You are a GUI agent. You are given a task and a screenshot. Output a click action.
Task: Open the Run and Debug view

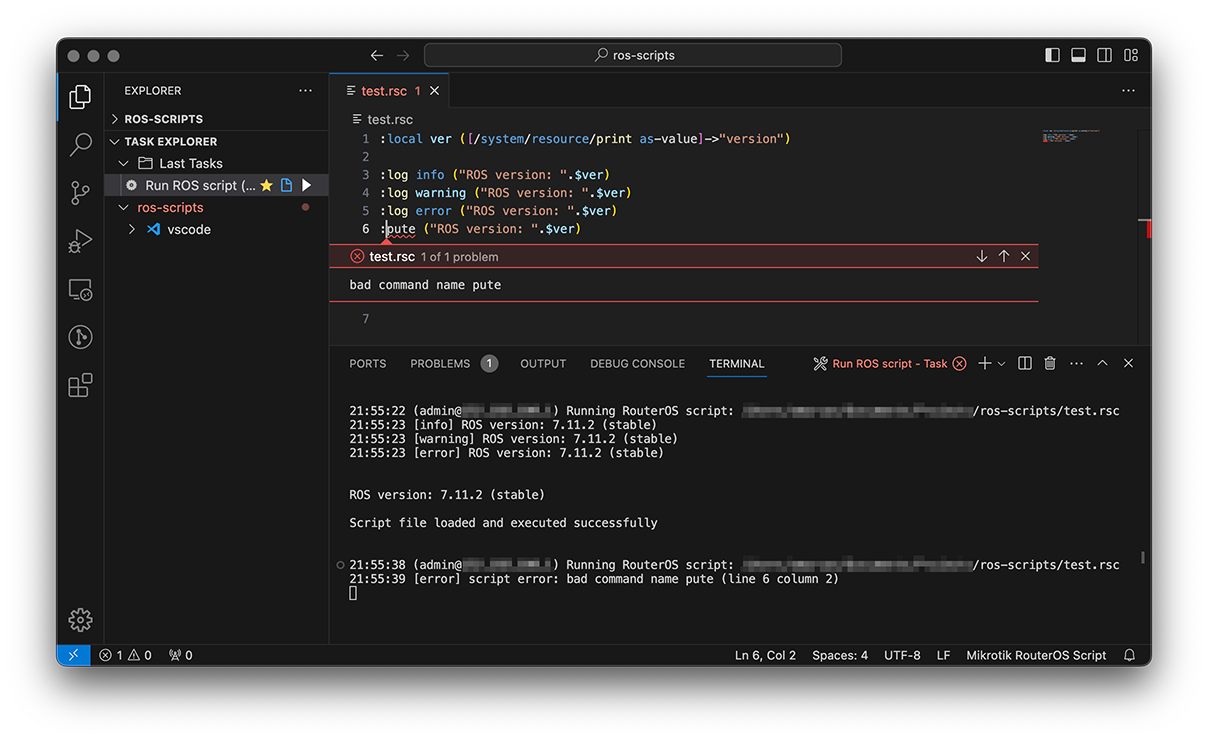(x=80, y=241)
